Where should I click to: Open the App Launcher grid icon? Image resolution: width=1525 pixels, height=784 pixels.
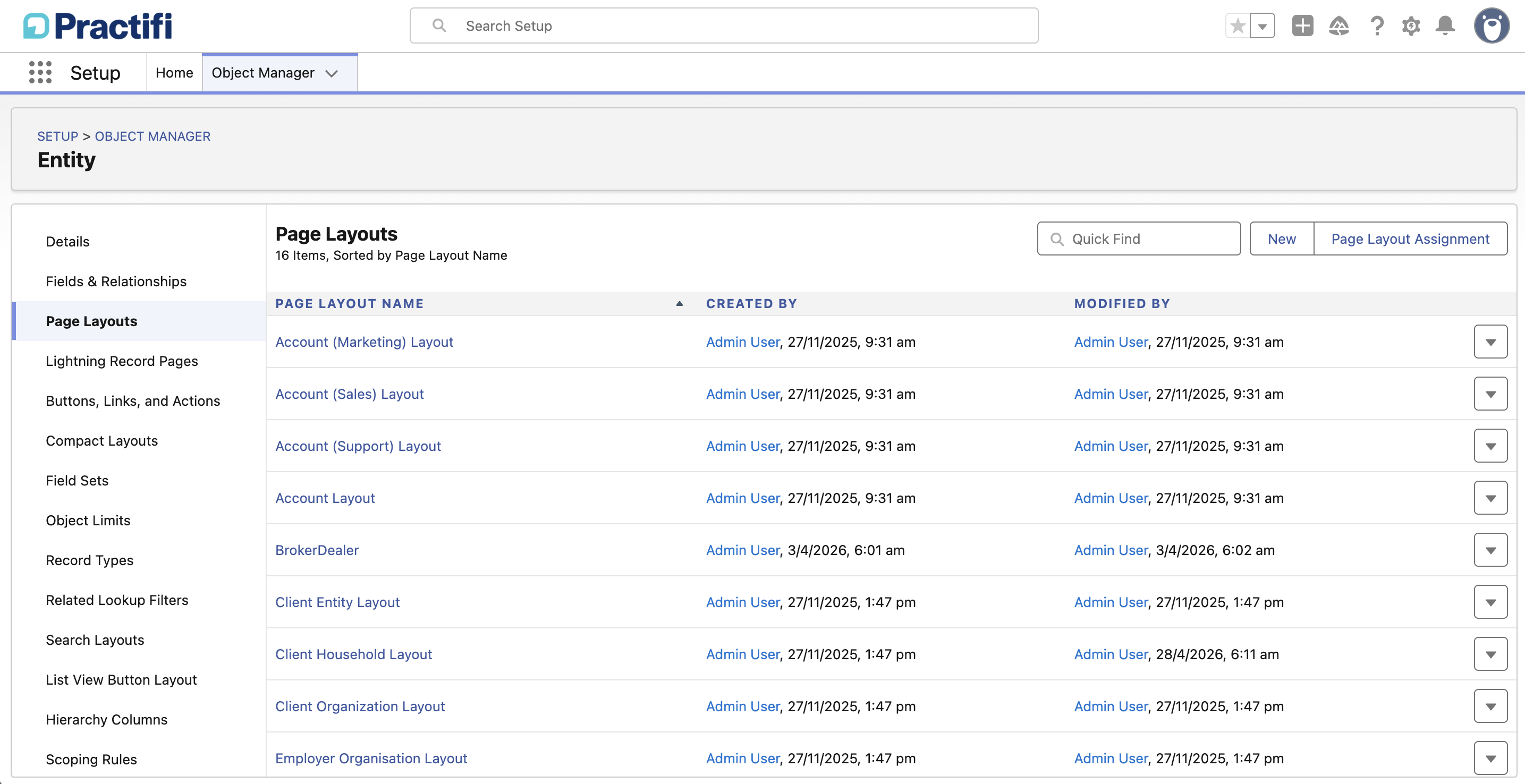(x=40, y=72)
